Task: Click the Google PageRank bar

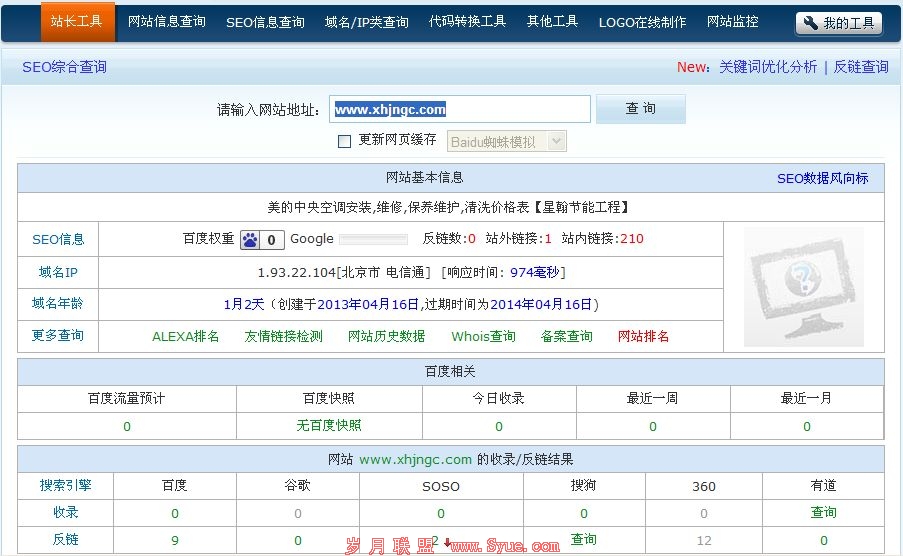Action: point(373,240)
